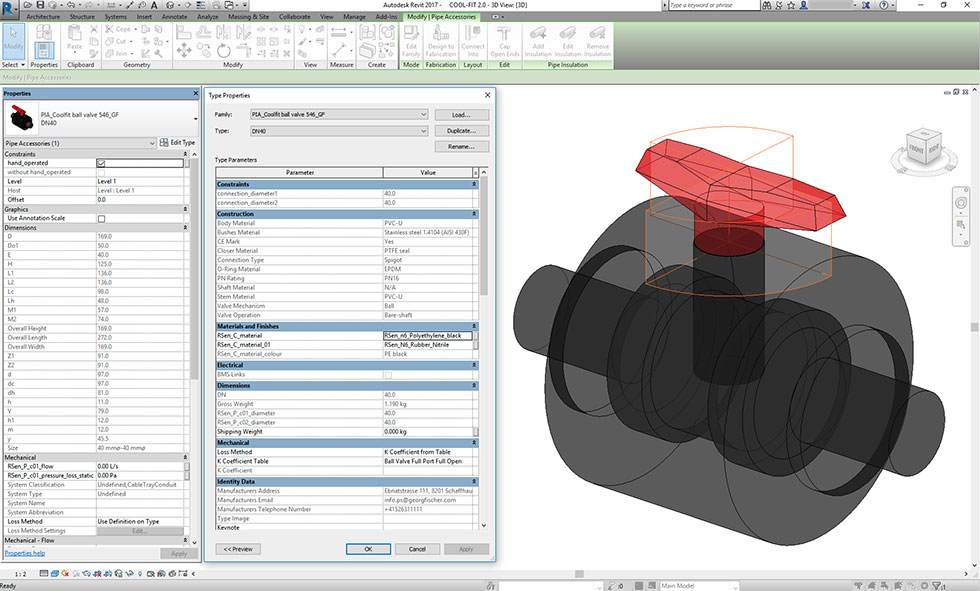This screenshot has height=591, width=980.
Task: Click the Design to Fabrication icon
Action: [x=441, y=41]
